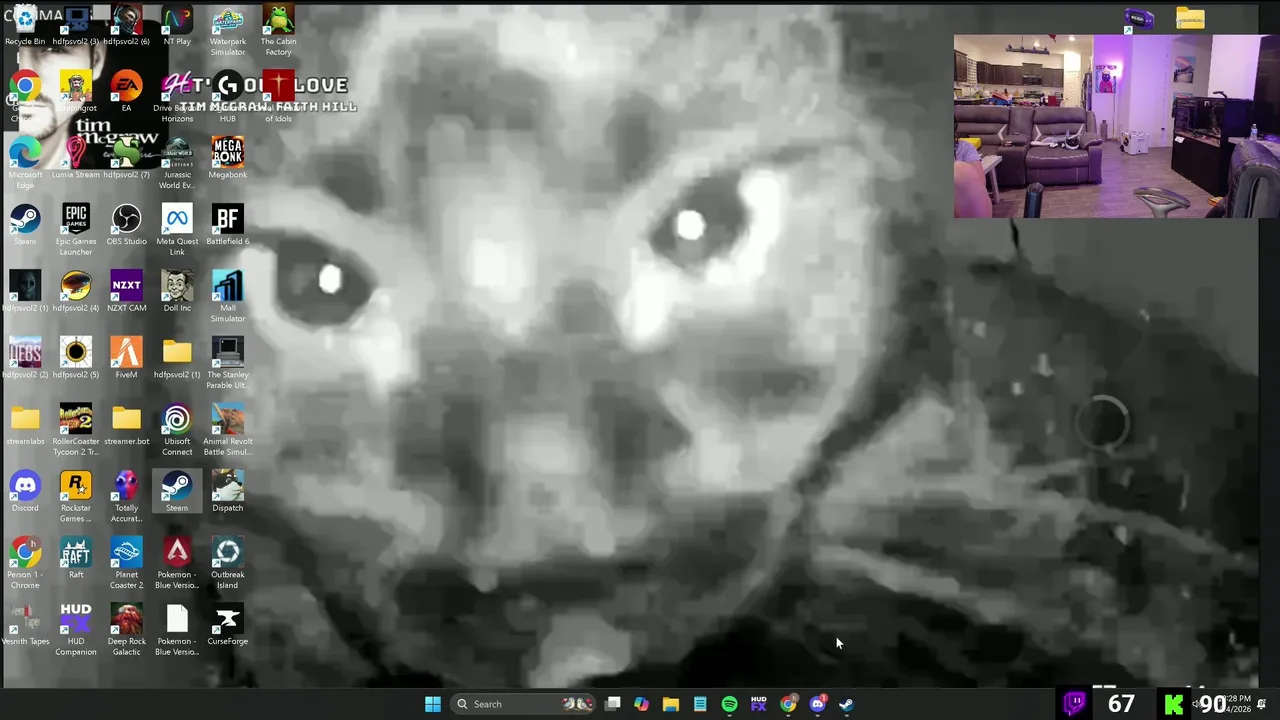Open the Person 1 - Chrome shortcut
This screenshot has width=1280, height=720.
[25, 564]
